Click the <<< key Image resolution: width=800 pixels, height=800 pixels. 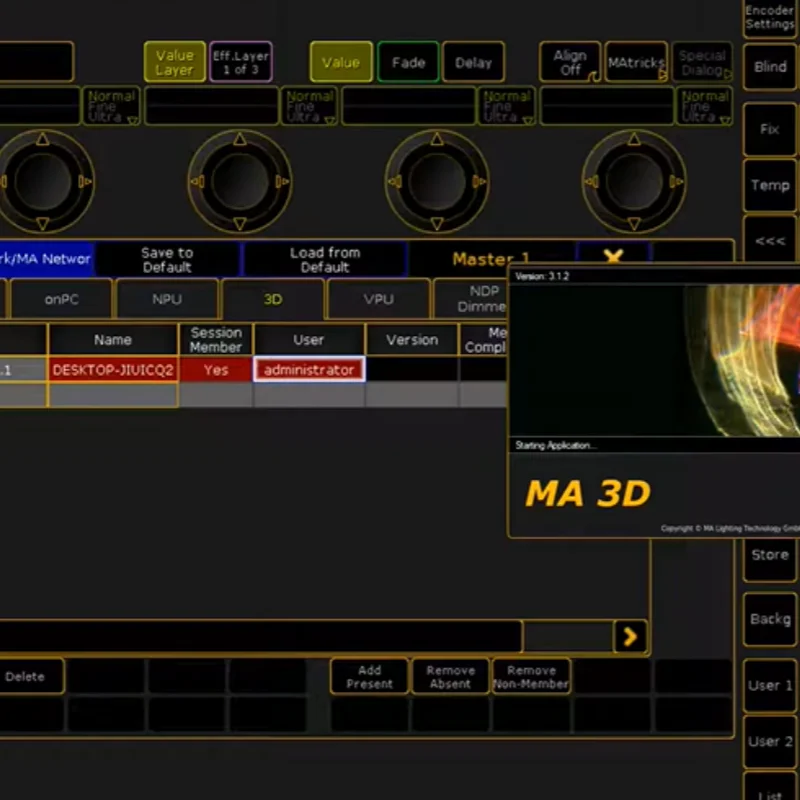(x=770, y=240)
